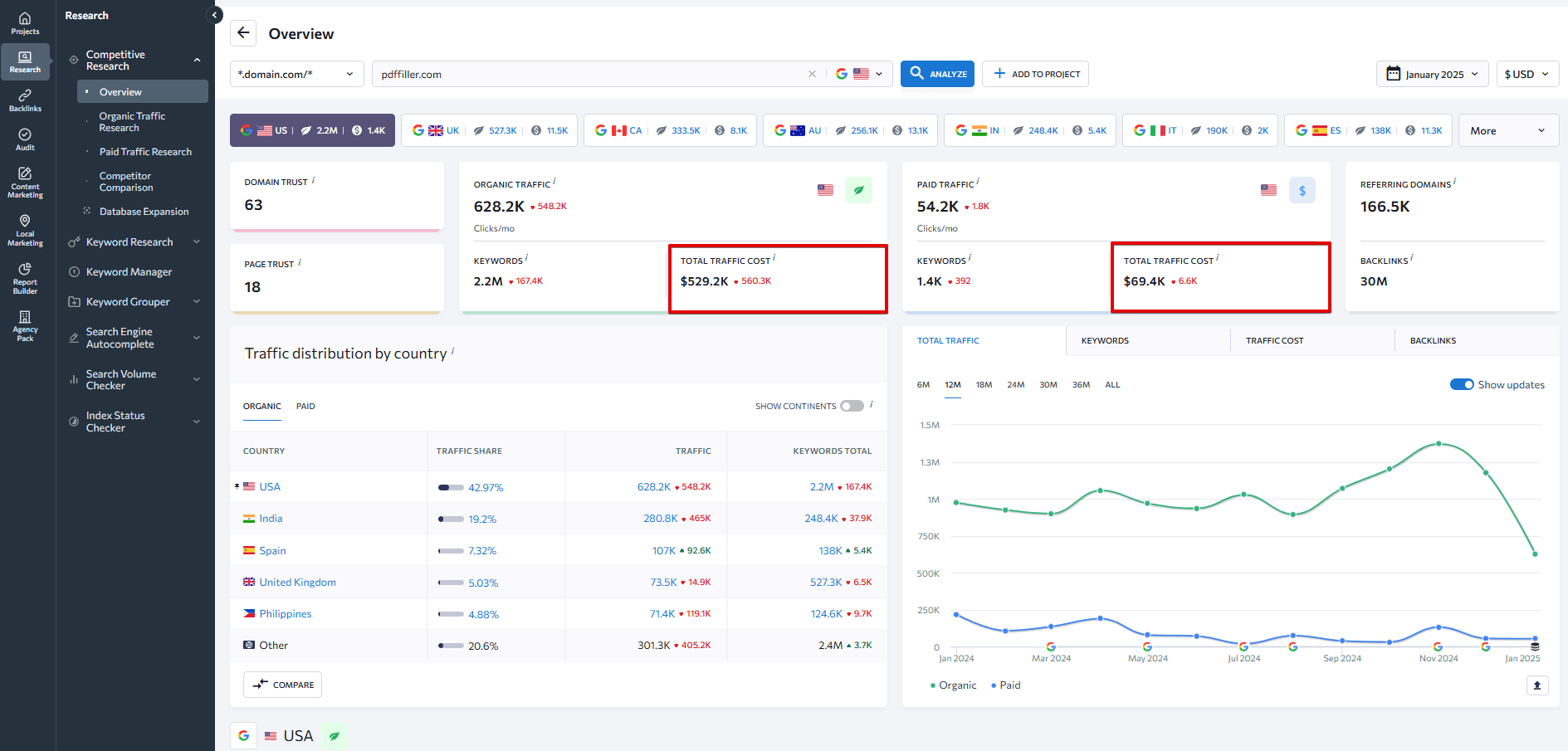Click the Traffic distribution info icon
1568x751 pixels.
coord(452,351)
